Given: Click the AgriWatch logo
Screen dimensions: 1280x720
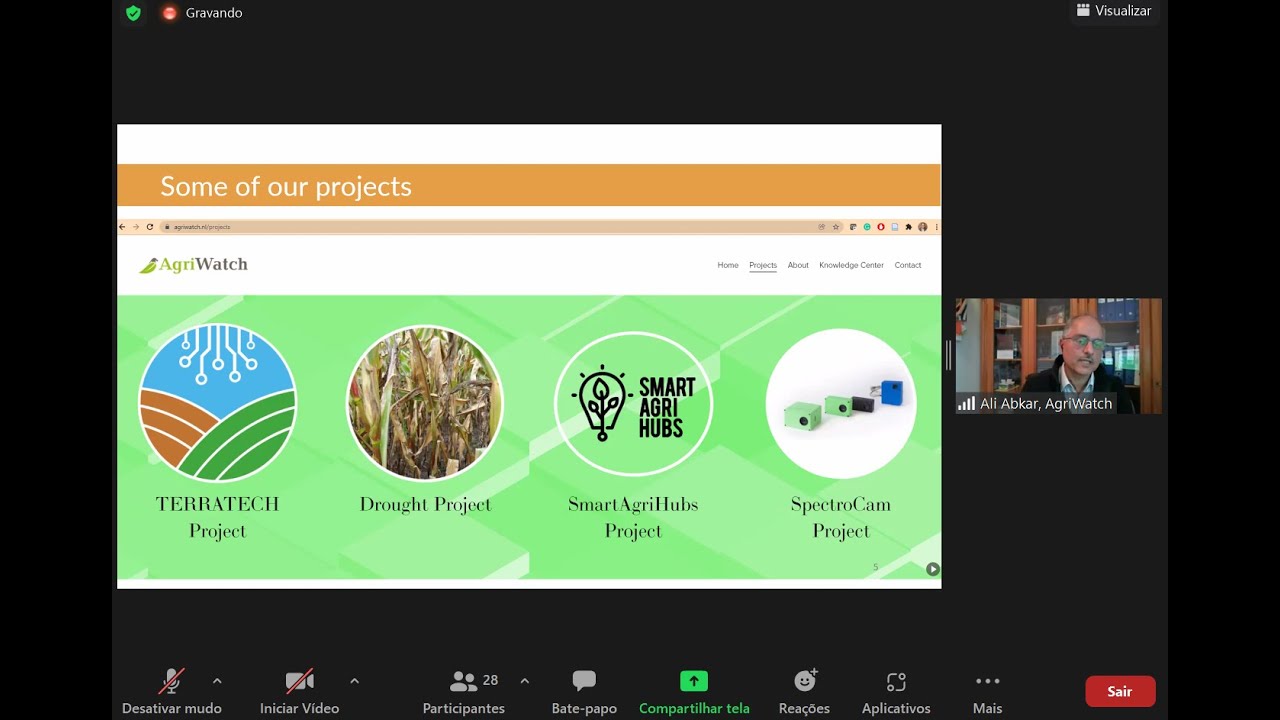Looking at the screenshot, I should tap(193, 265).
